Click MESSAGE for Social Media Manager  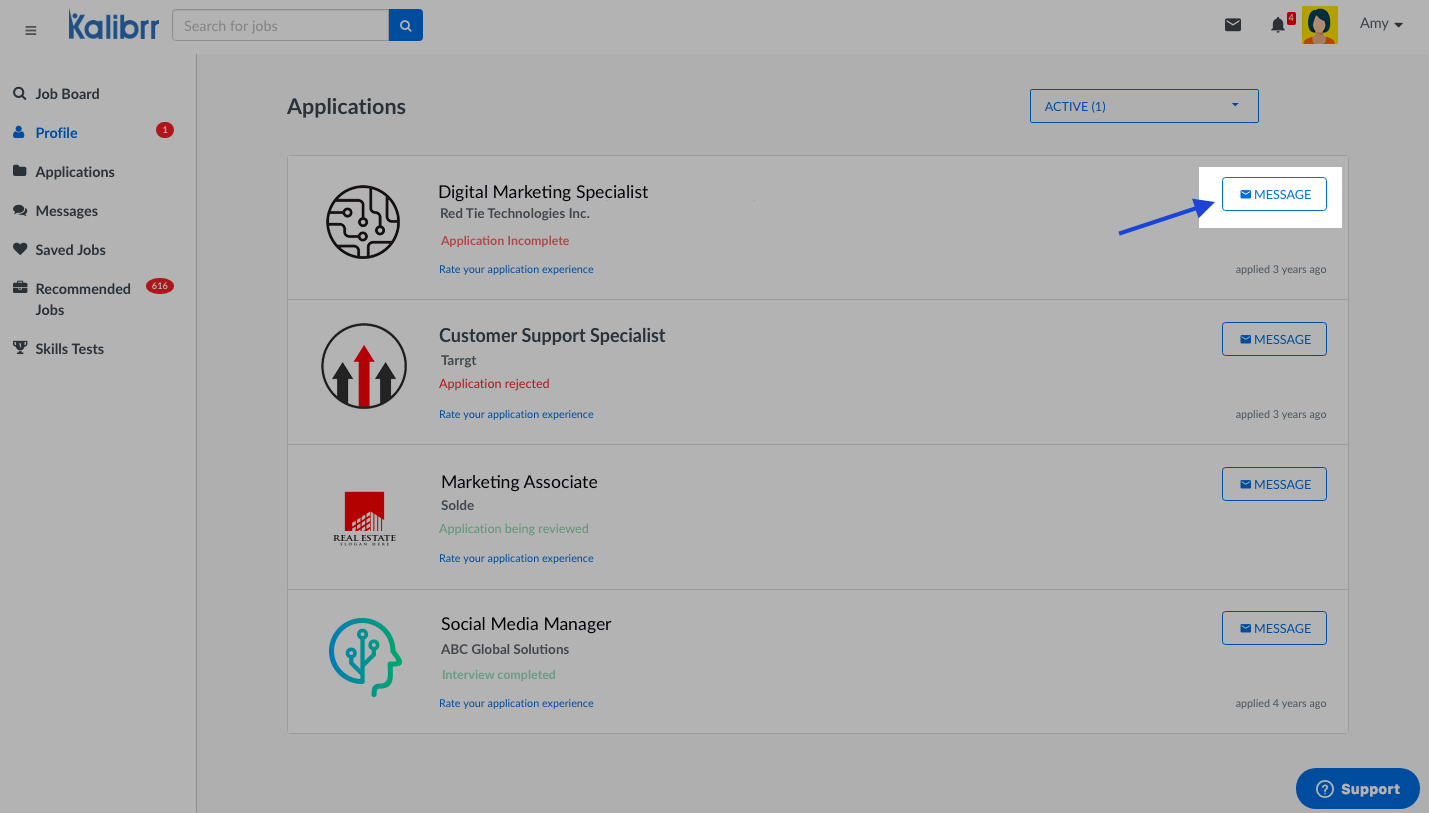point(1274,628)
